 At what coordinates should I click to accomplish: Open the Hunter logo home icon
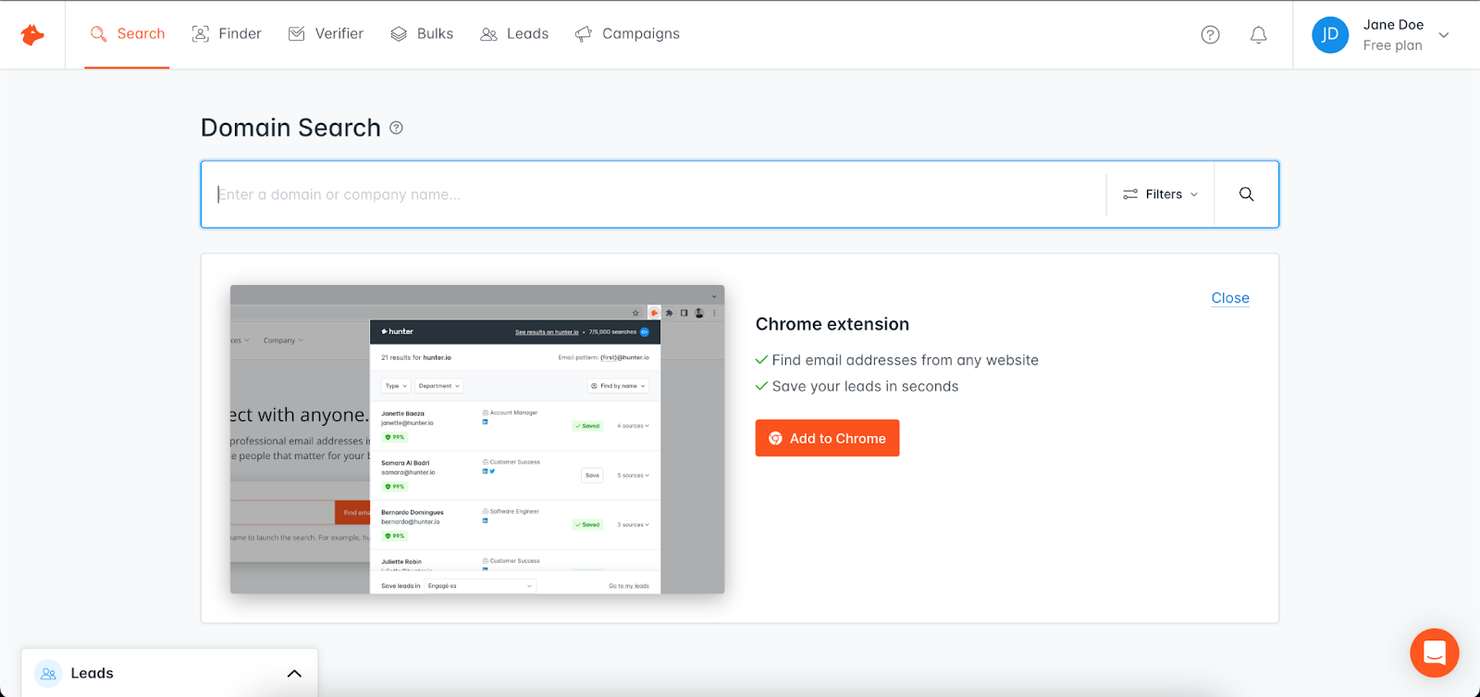32,33
